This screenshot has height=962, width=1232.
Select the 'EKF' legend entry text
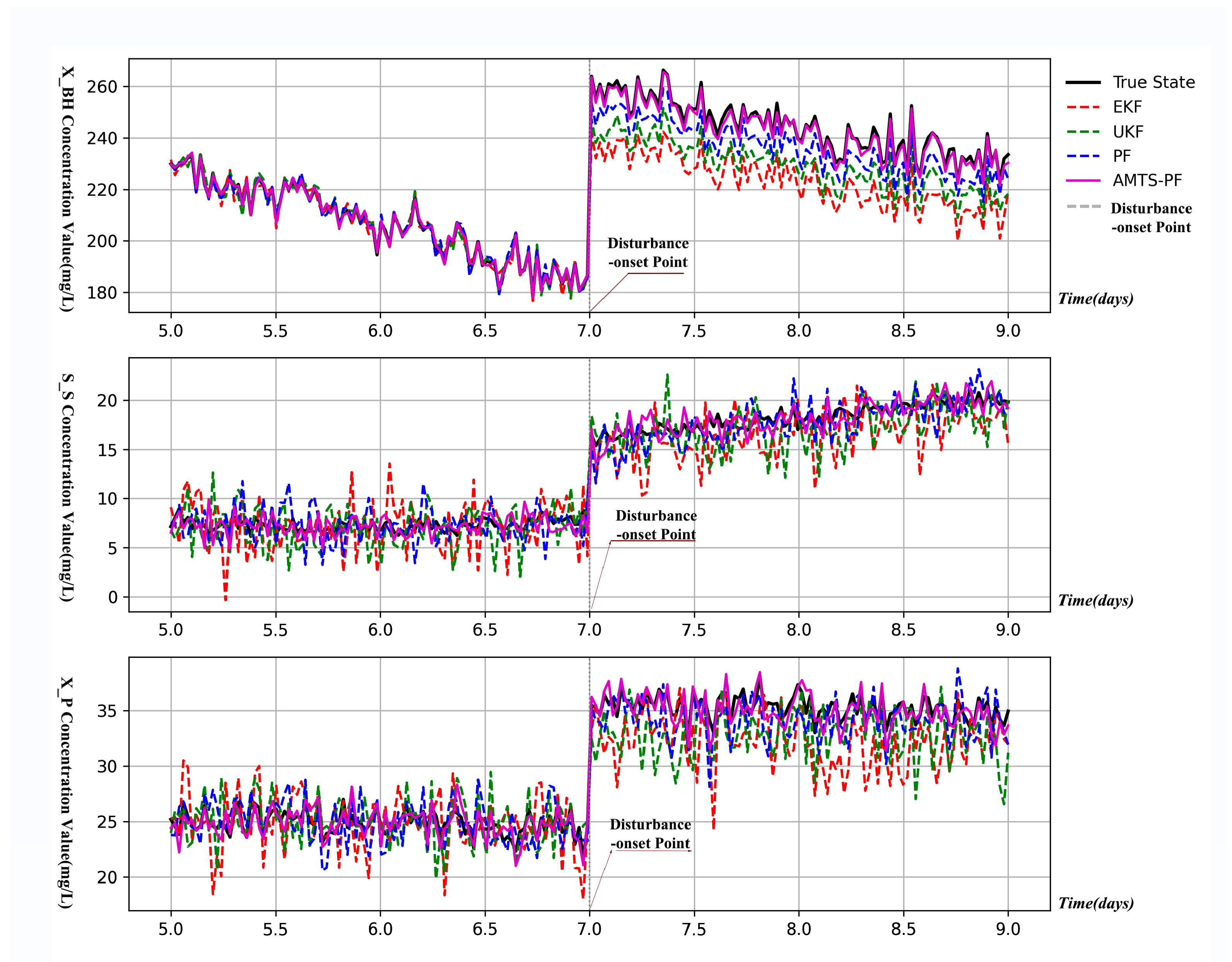coord(1127,107)
